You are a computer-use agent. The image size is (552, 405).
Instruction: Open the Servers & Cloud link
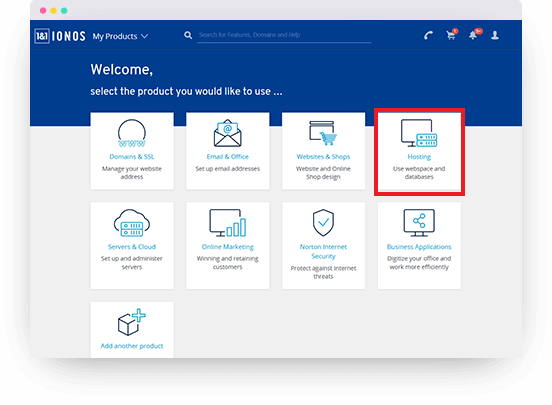pyautogui.click(x=132, y=247)
